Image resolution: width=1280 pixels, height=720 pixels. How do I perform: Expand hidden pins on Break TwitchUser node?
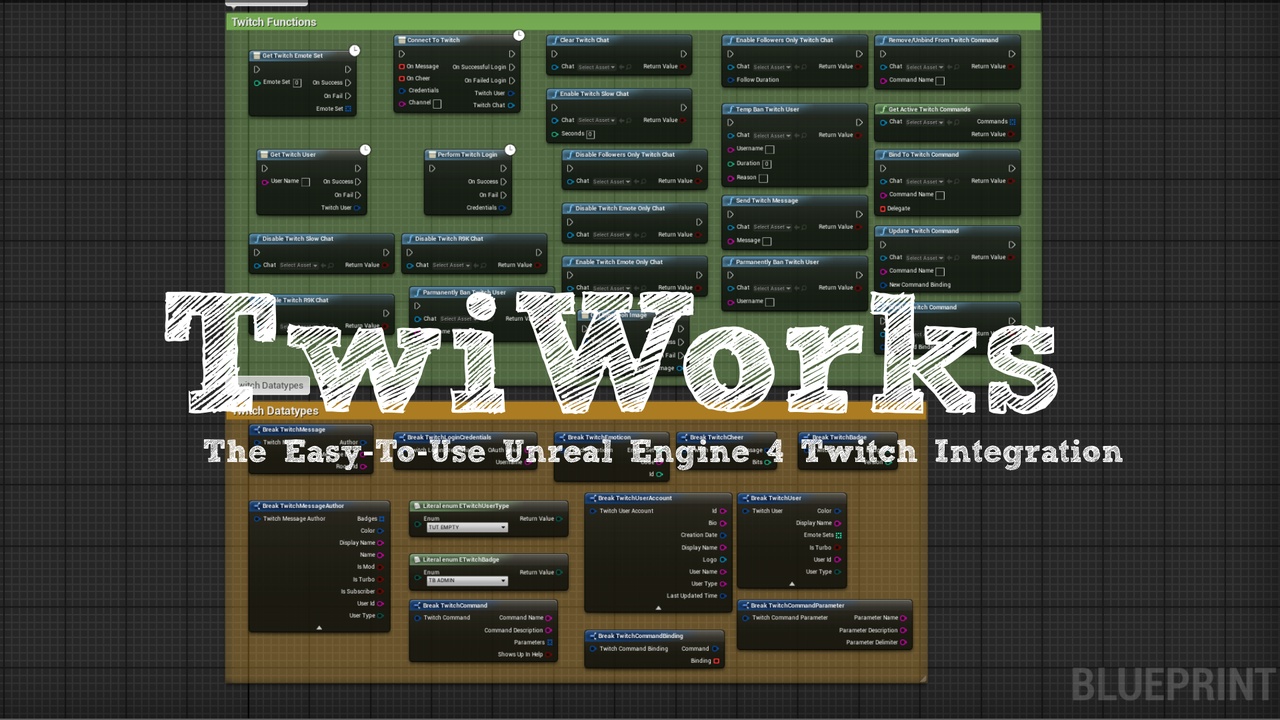[792, 583]
